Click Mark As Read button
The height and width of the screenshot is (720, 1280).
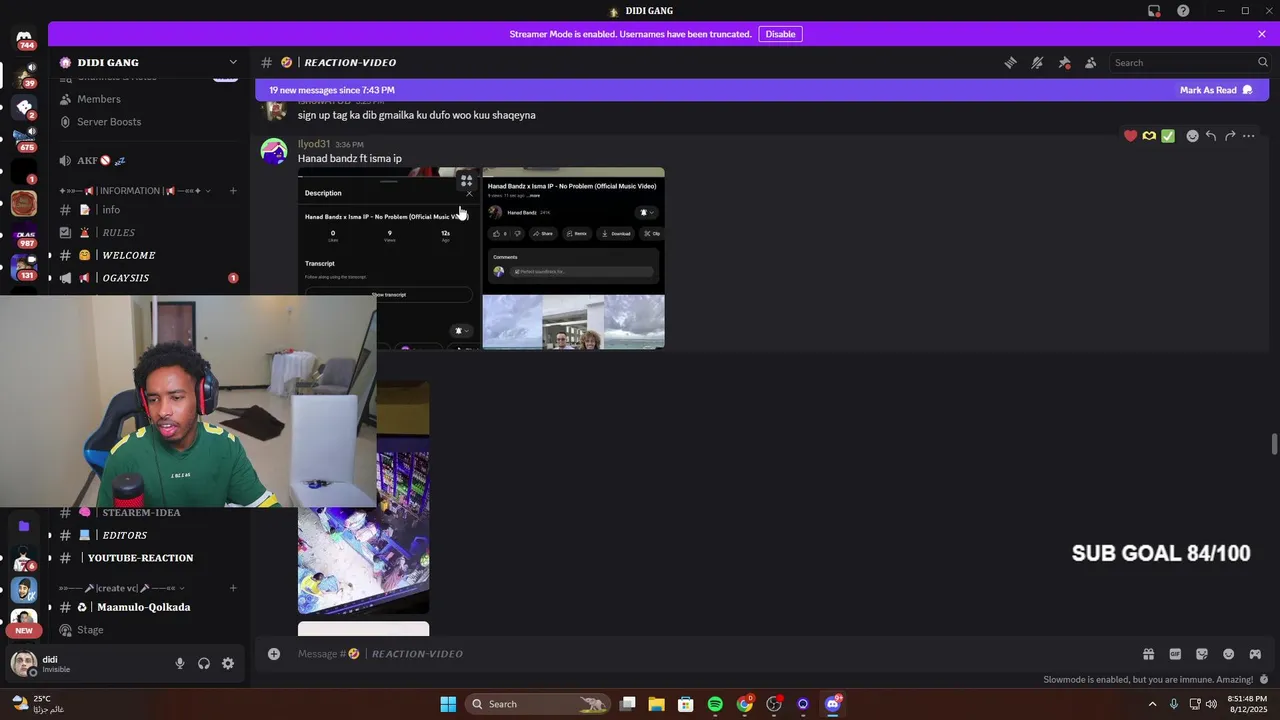click(1216, 90)
